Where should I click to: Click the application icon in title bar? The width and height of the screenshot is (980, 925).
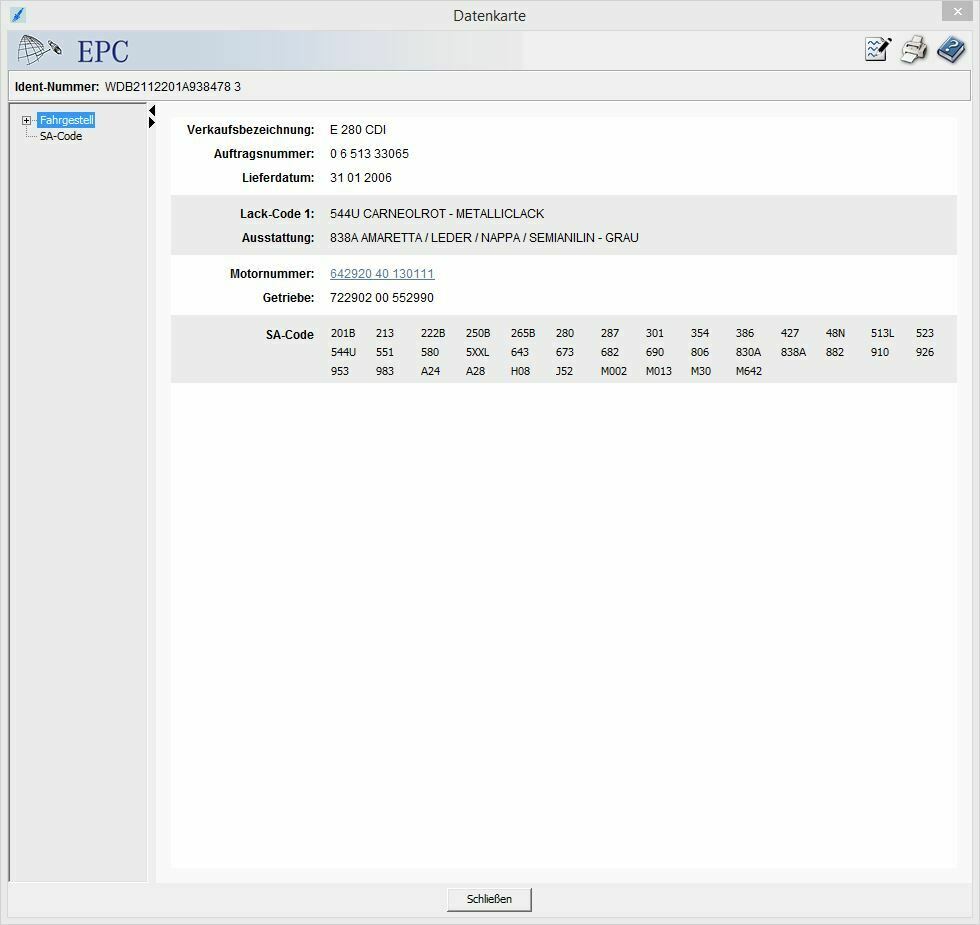[17, 15]
